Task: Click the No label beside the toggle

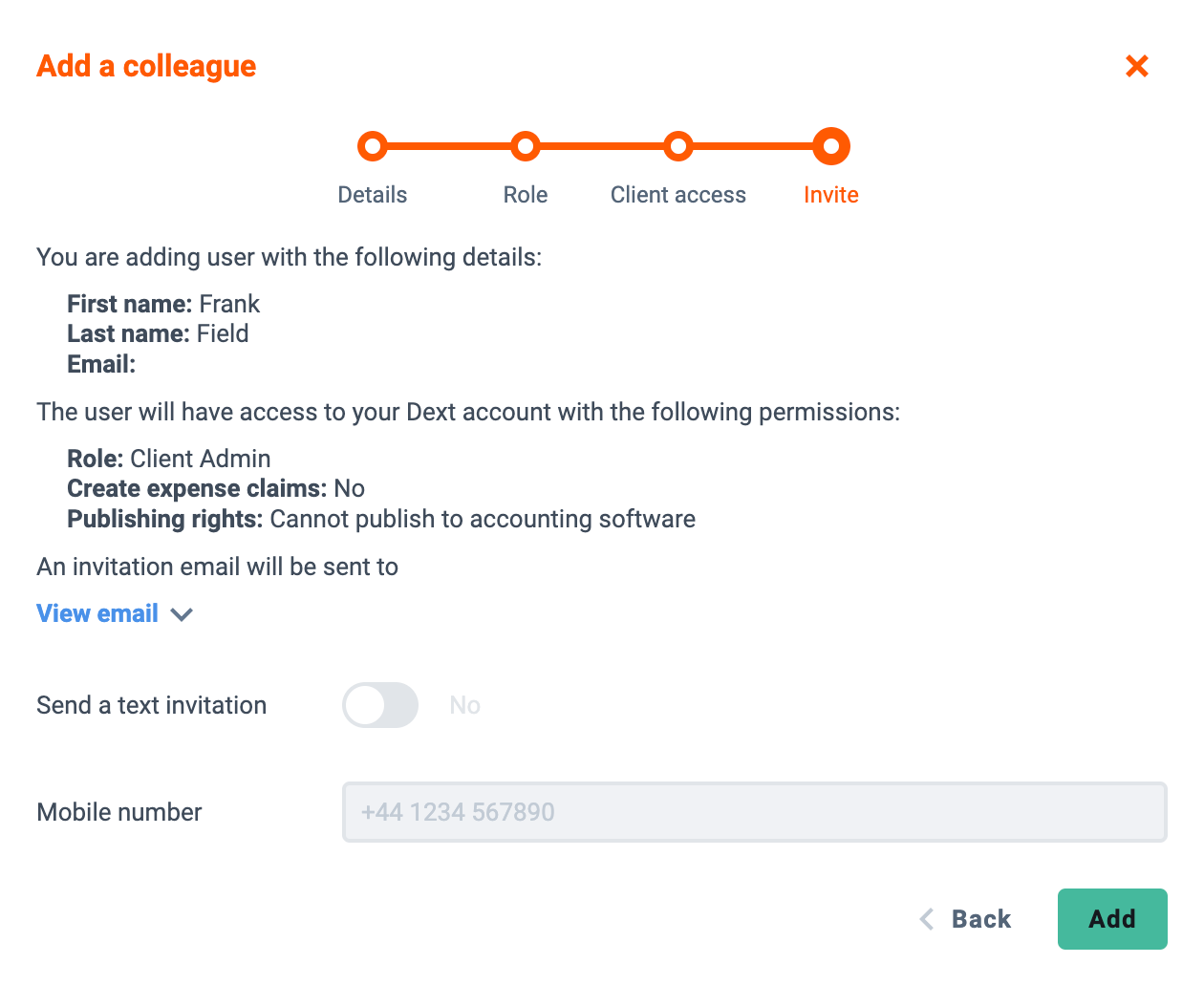Action: coord(465,705)
